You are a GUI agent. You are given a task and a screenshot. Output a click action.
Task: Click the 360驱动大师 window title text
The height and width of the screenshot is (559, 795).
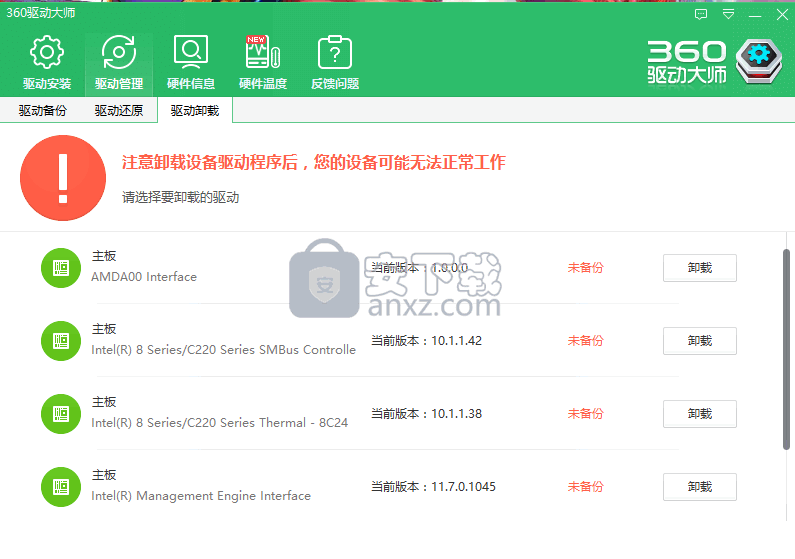click(41, 13)
